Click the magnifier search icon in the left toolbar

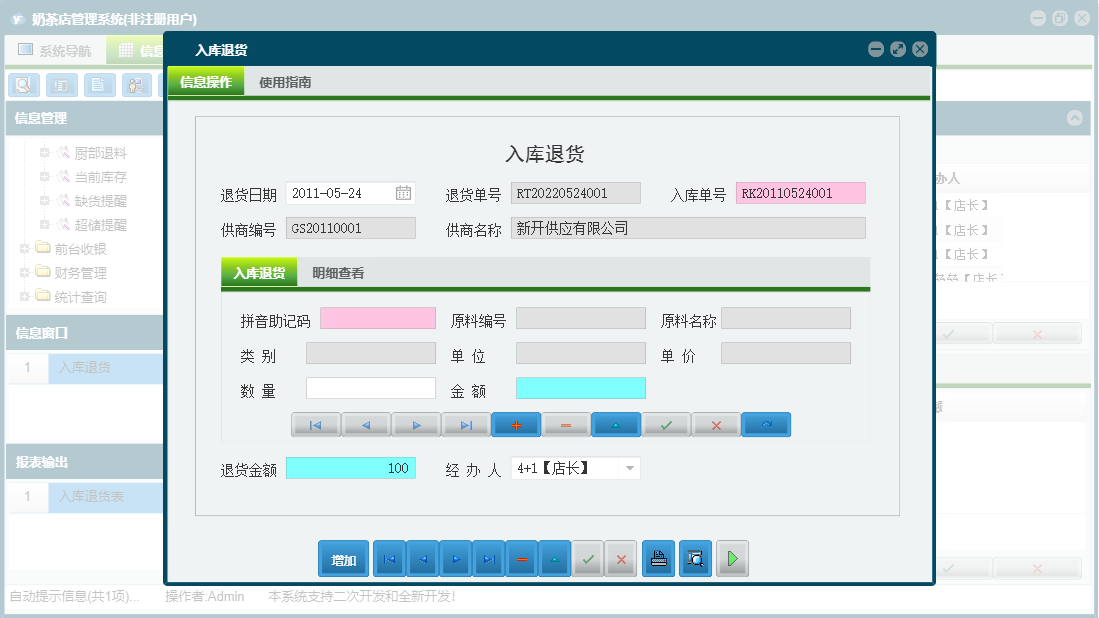coord(23,85)
